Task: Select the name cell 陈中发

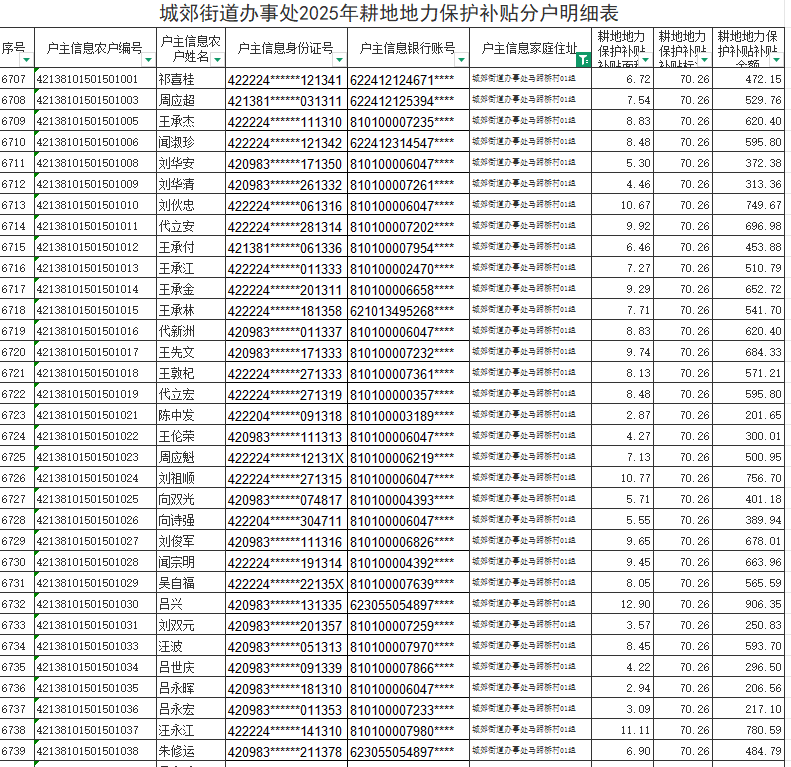Action: pyautogui.click(x=191, y=415)
